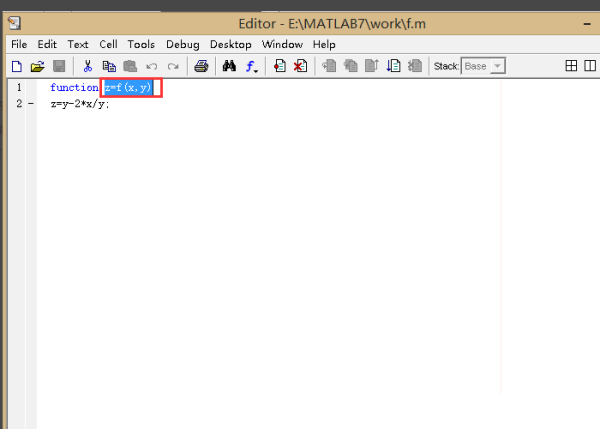The width and height of the screenshot is (600, 429).
Task: Click the 'function' keyword on line 1
Action: [75, 88]
